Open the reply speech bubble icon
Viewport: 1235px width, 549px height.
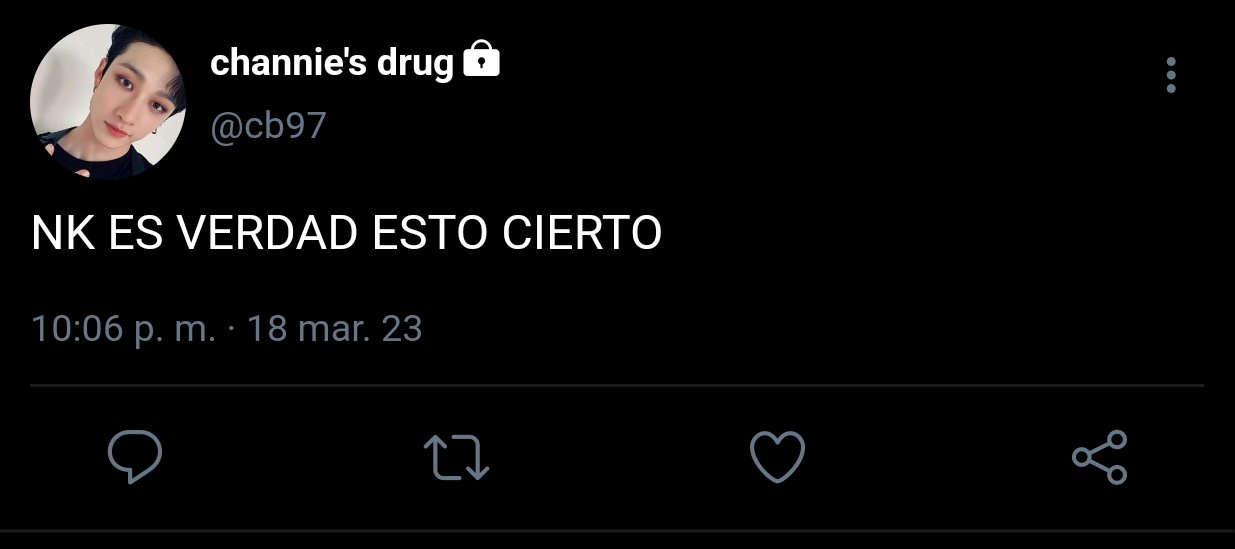click(x=134, y=457)
